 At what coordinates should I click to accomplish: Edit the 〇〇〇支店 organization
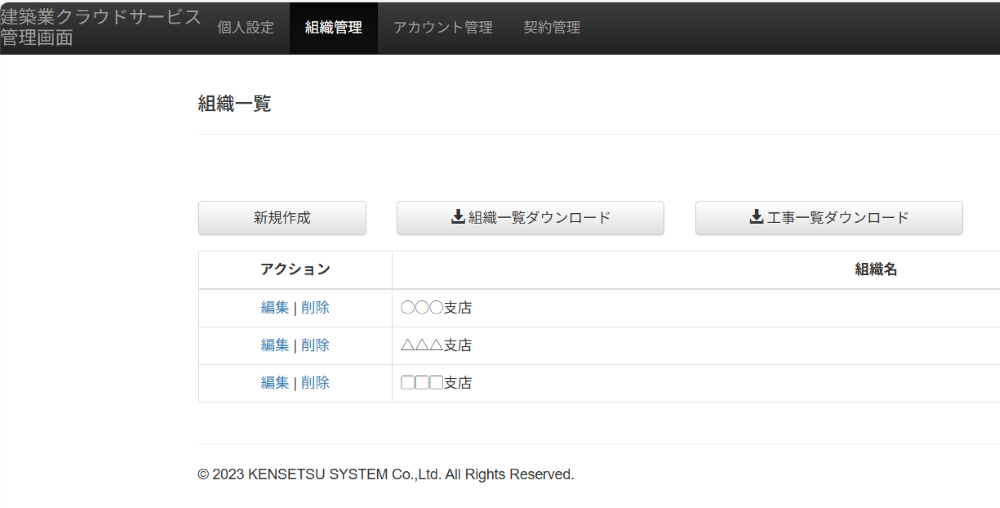click(x=274, y=308)
